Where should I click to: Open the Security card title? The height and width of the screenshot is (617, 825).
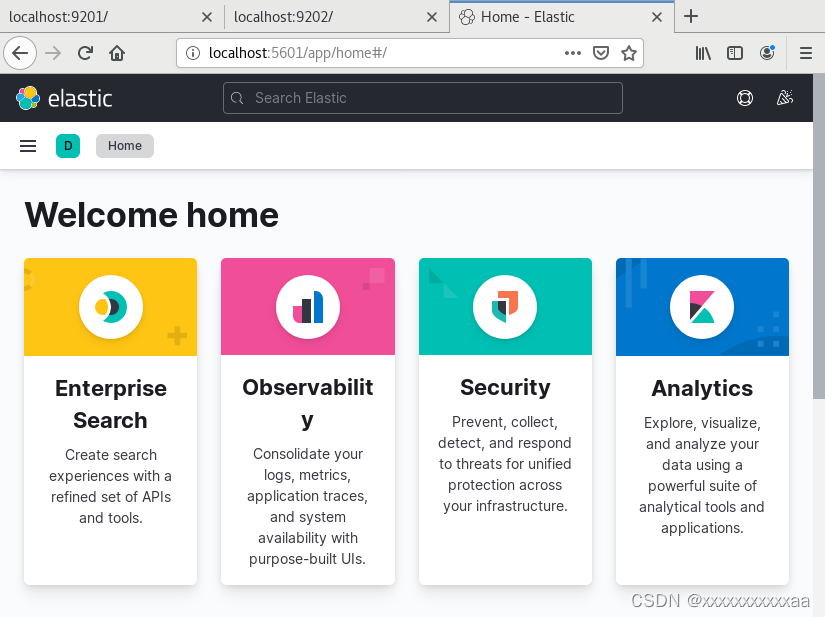[505, 387]
